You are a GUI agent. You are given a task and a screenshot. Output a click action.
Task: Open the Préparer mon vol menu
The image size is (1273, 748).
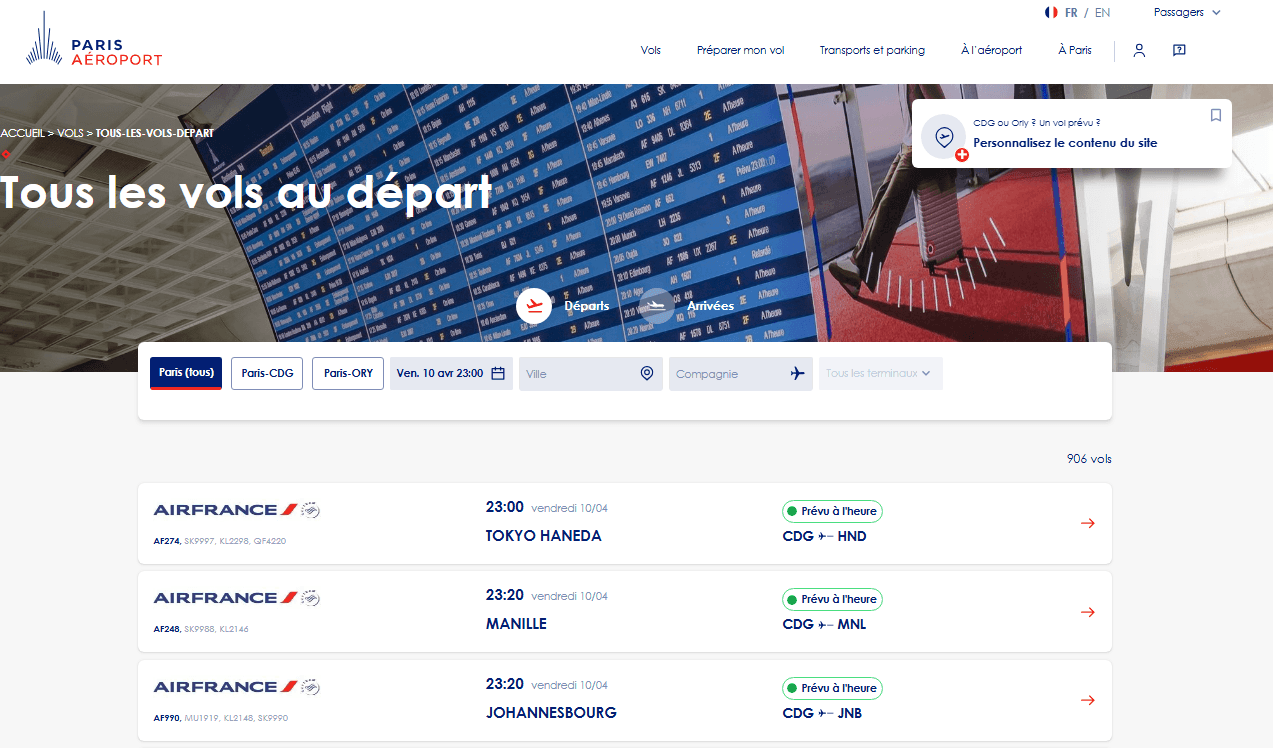pos(741,50)
